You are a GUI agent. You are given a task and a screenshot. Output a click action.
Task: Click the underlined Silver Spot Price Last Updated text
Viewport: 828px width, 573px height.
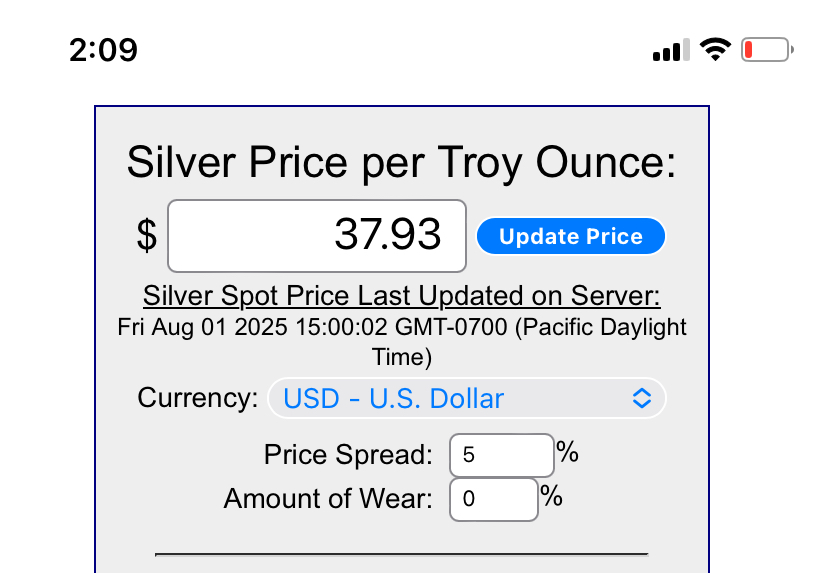click(402, 296)
